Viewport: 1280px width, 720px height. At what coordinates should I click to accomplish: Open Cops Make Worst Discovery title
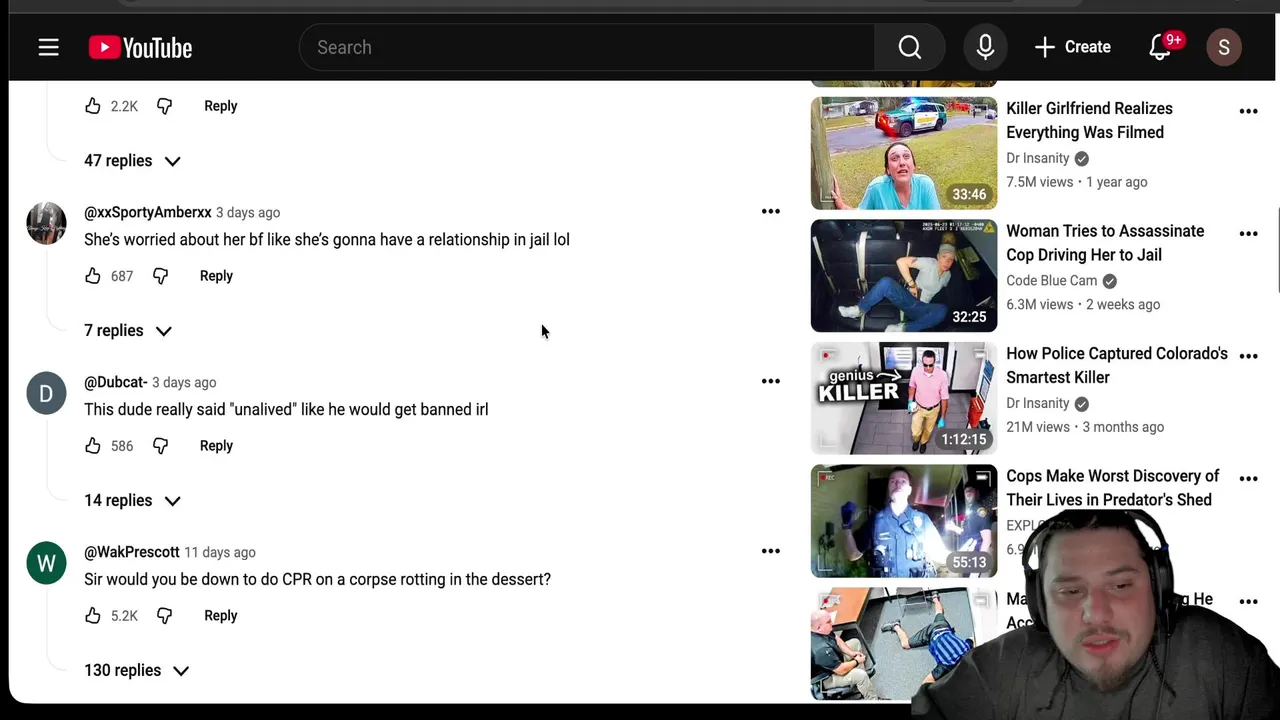coord(1113,488)
